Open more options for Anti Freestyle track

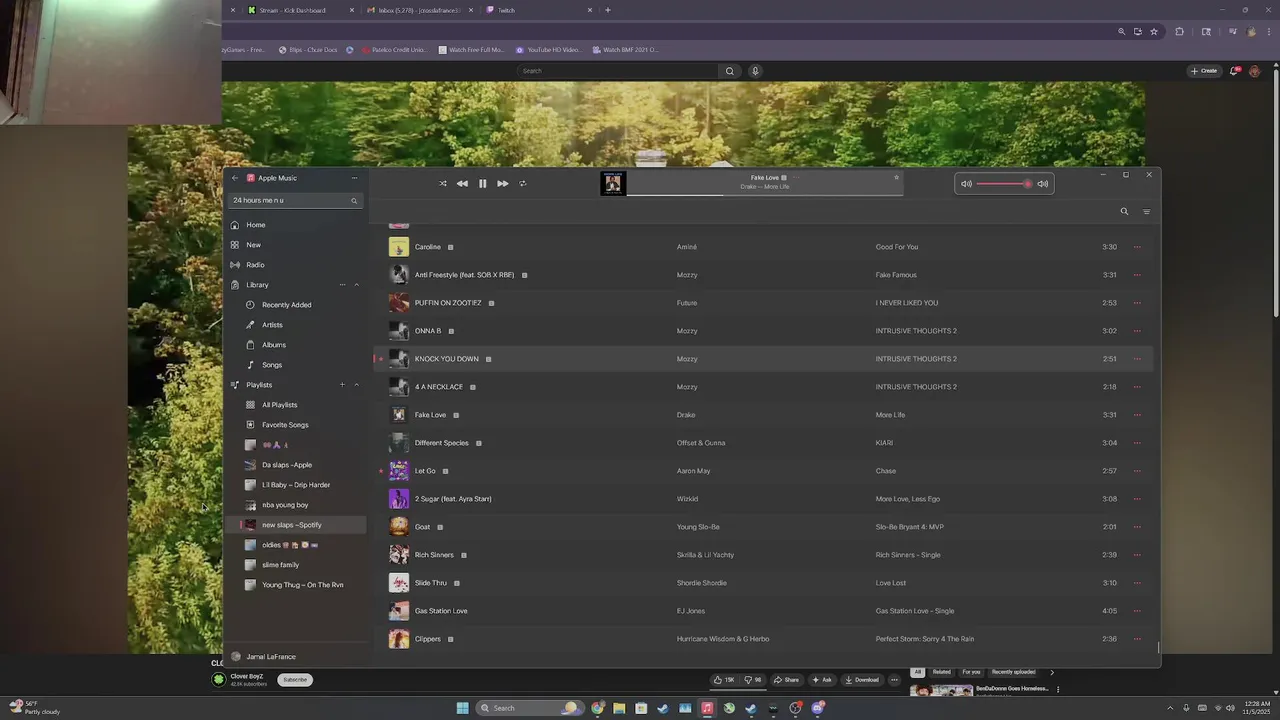(x=1137, y=275)
